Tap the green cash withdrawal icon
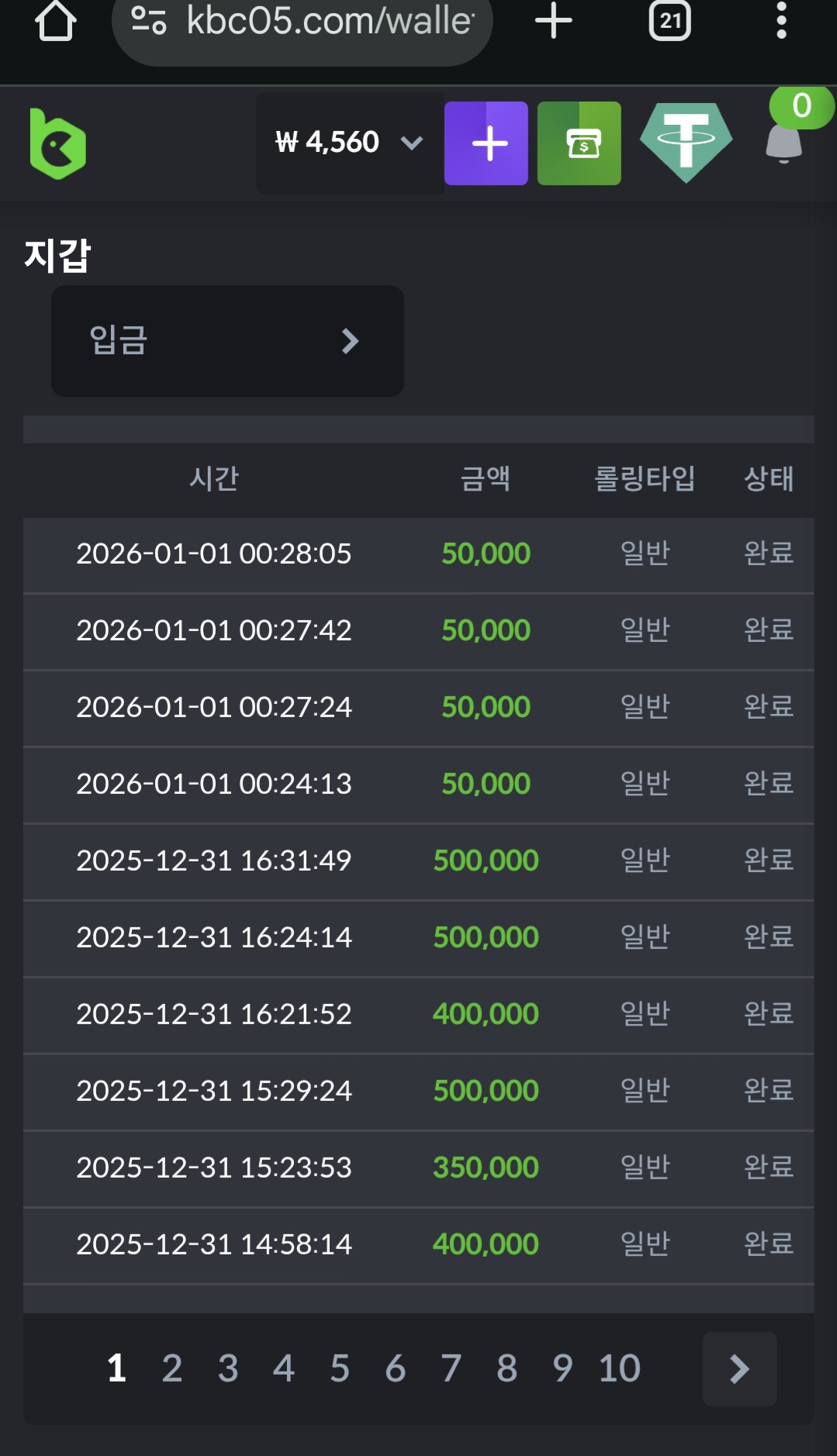The height and width of the screenshot is (1456, 837). pos(579,143)
